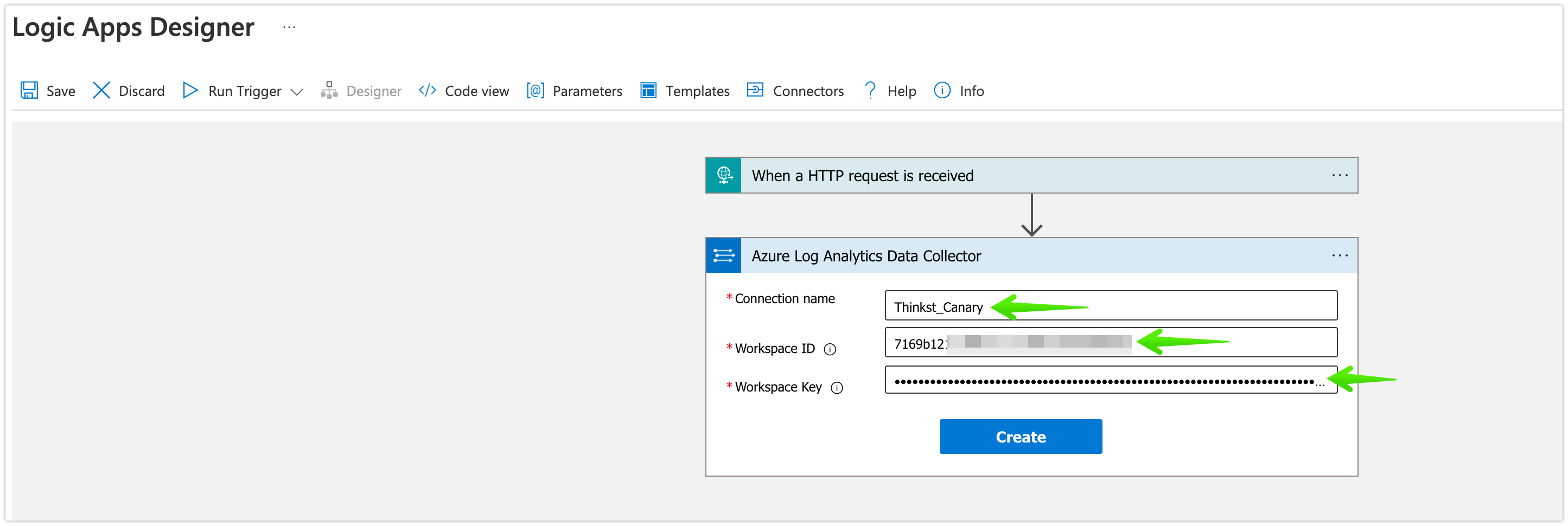The height and width of the screenshot is (526, 1568).
Task: Open the HTTP request trigger ellipsis menu
Action: pyautogui.click(x=1340, y=176)
